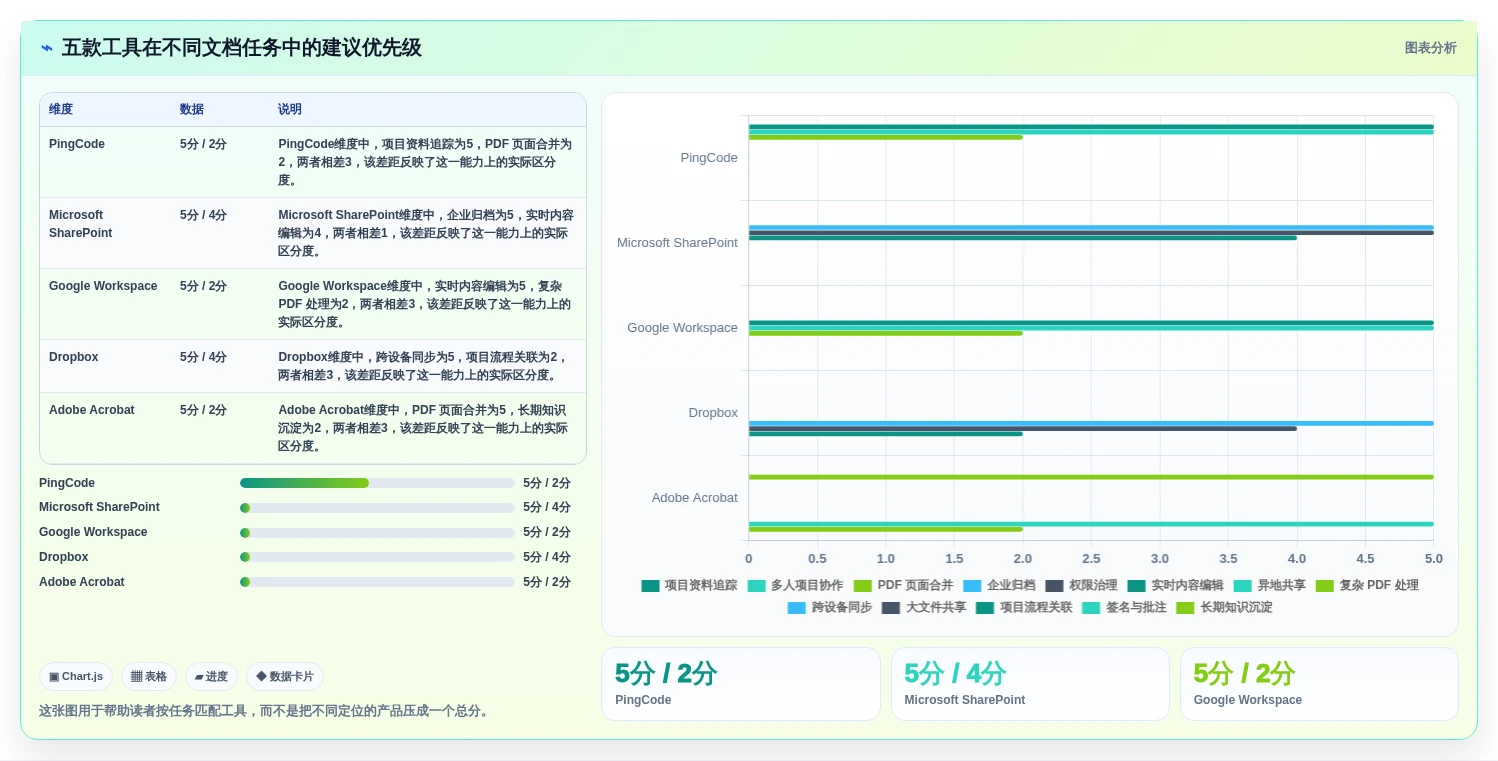Click the Google Workspace progress bar
Screen dimensions: 1498x761
coord(377,533)
